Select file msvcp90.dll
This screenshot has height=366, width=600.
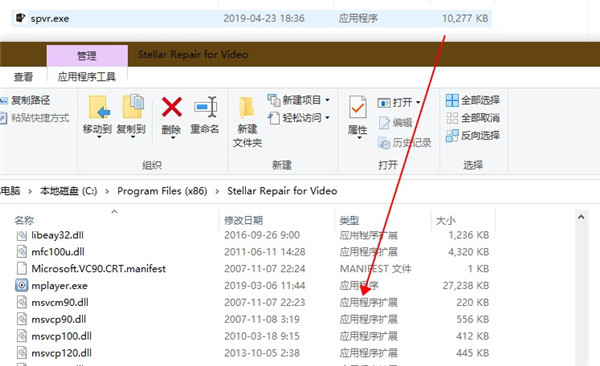point(59,319)
